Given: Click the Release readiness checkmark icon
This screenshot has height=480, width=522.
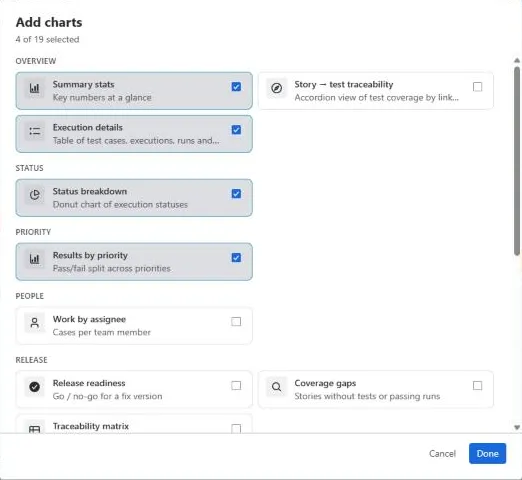Looking at the screenshot, I should click(34, 387).
